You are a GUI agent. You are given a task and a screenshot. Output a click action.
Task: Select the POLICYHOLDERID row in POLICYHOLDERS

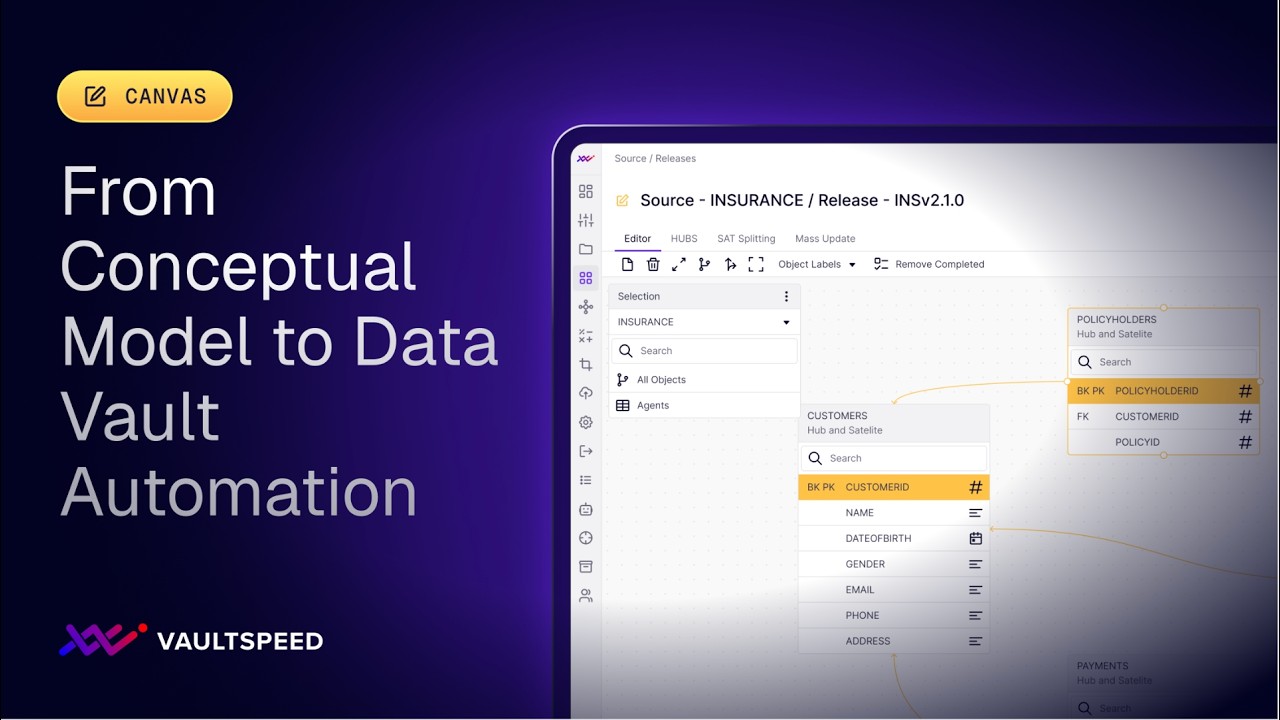tap(1164, 391)
